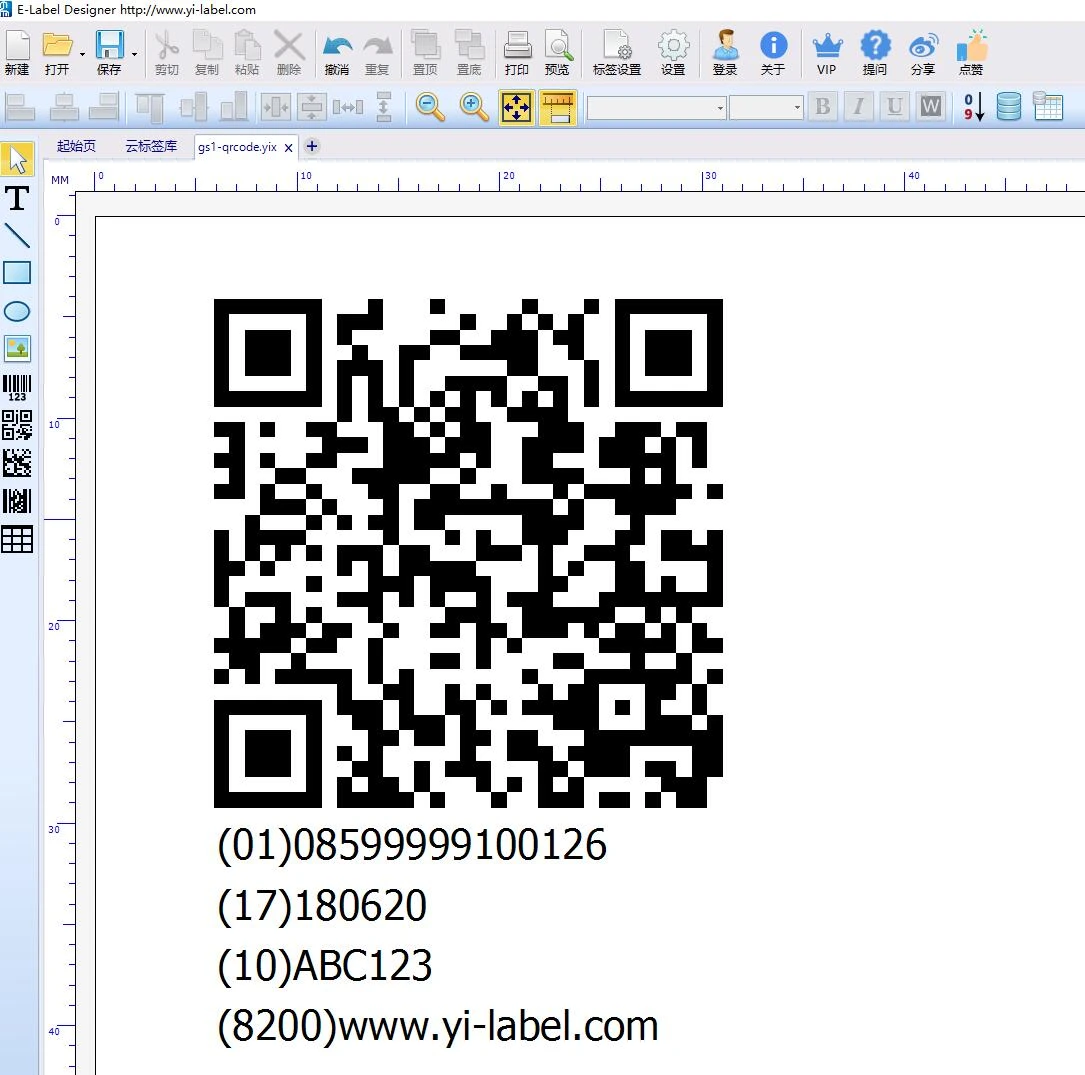This screenshot has height=1075, width=1085.
Task: Send to back with 置底
Action: (469, 53)
